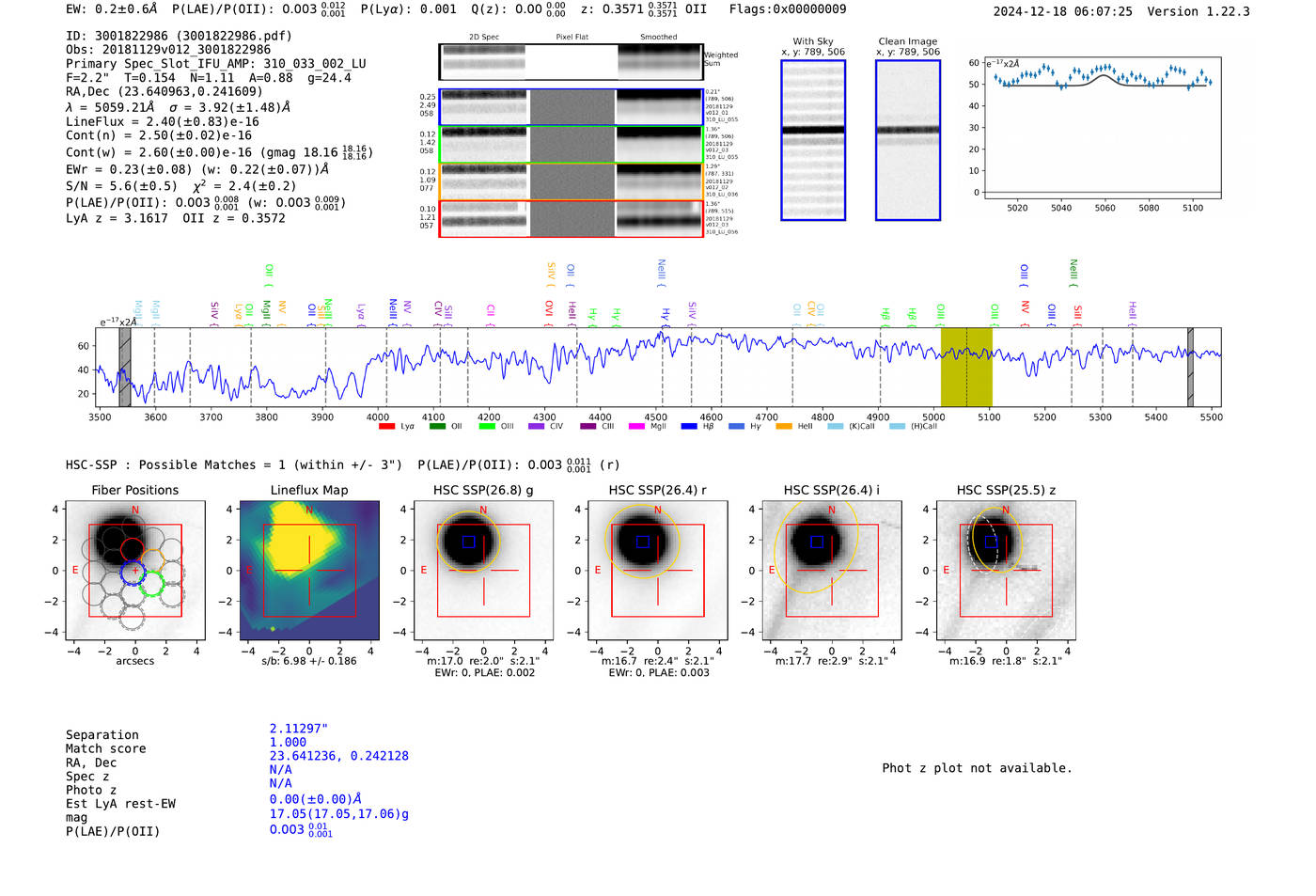The image size is (1316, 896).
Task: Click the Separation value 2.11297"
Action: pos(299,729)
